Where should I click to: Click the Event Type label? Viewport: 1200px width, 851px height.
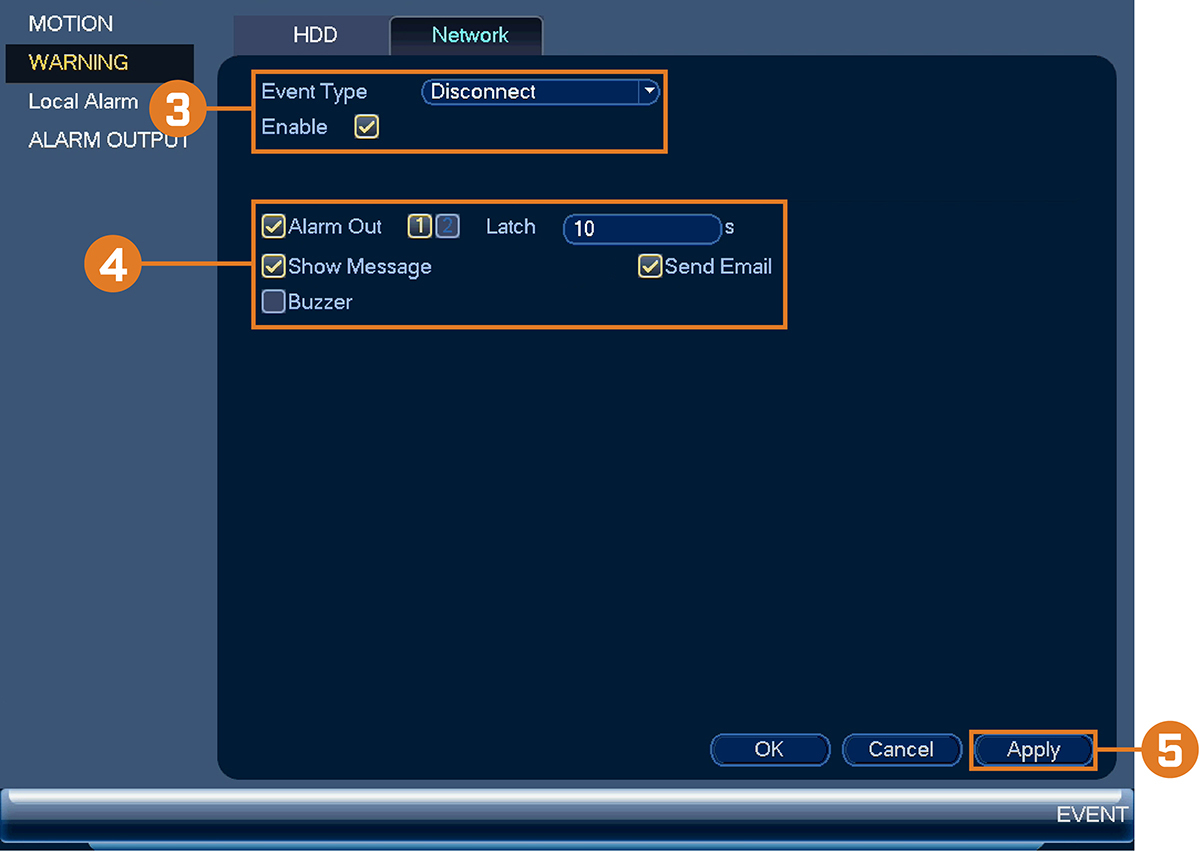click(x=314, y=92)
